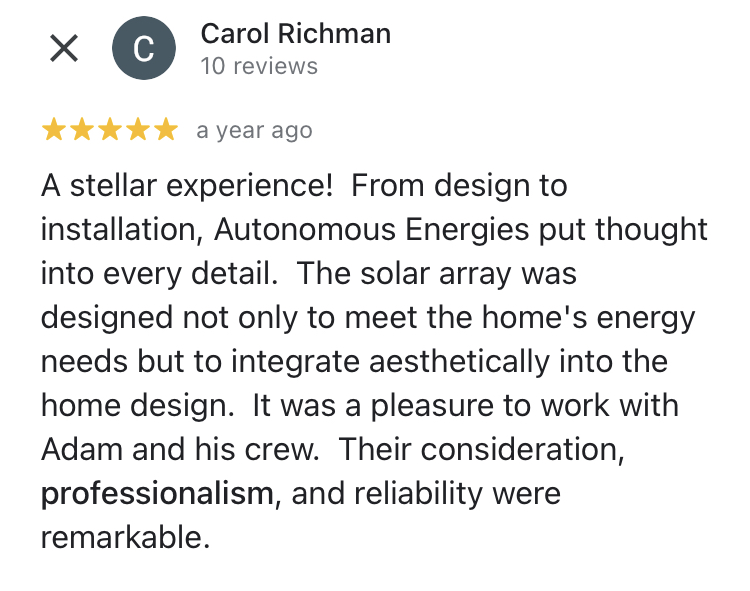Click the bolded word 'professionalism'
The image size is (750, 591).
(x=157, y=493)
